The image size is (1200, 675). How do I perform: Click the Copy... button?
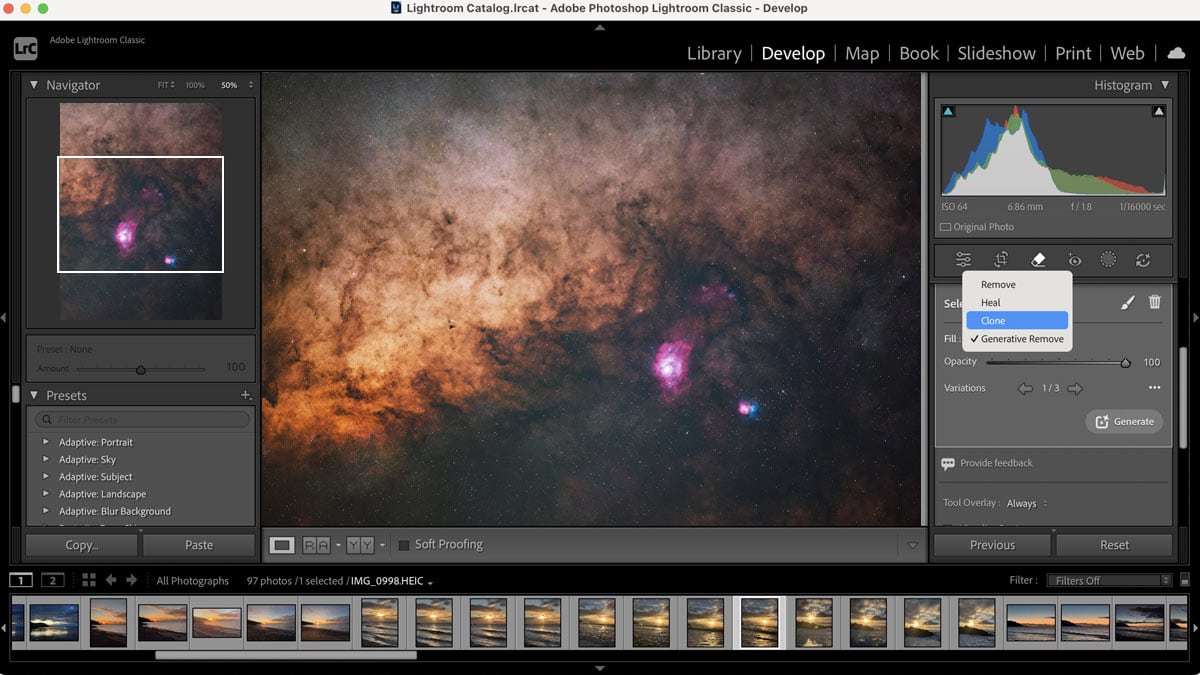82,545
